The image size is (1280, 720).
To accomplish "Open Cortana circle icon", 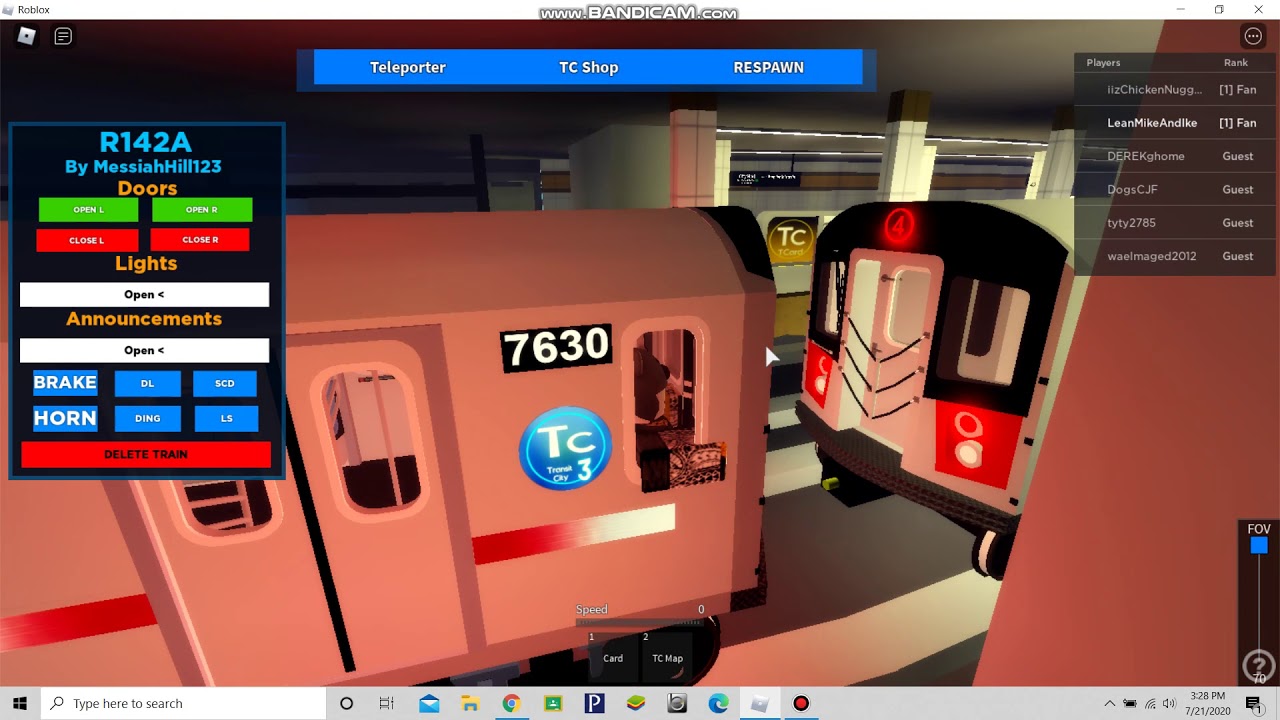I will coord(346,703).
